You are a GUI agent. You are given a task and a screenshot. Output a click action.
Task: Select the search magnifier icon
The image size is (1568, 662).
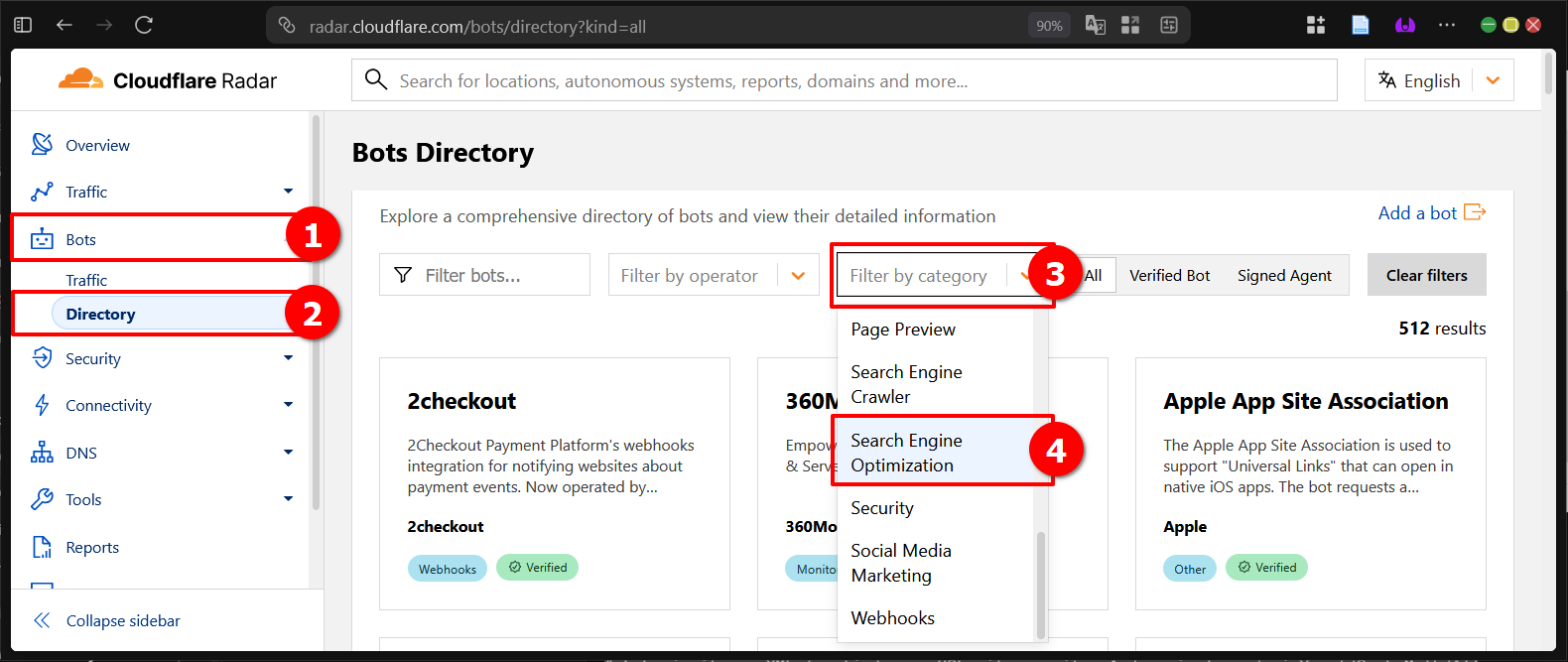pyautogui.click(x=375, y=79)
